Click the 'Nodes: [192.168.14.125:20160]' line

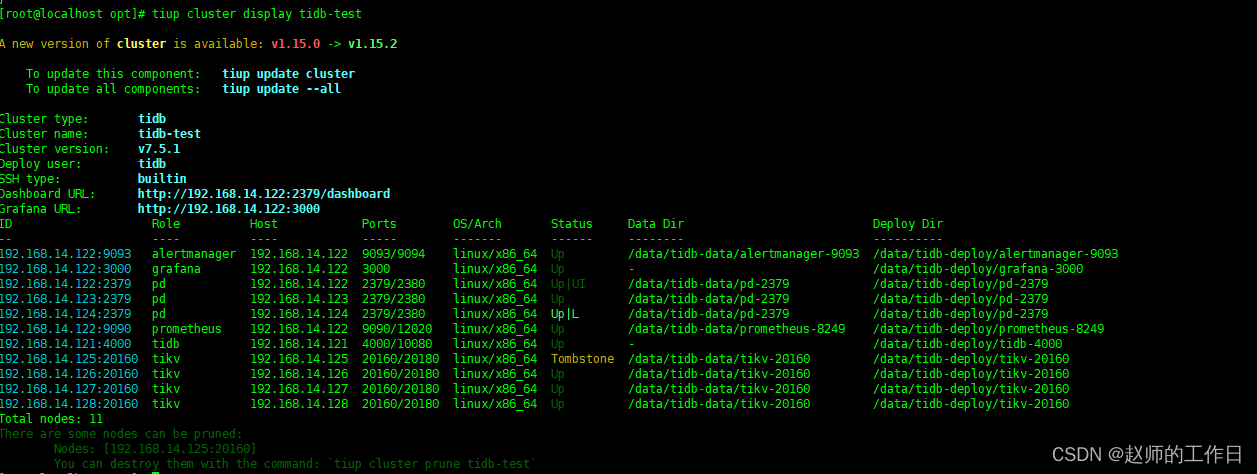155,449
